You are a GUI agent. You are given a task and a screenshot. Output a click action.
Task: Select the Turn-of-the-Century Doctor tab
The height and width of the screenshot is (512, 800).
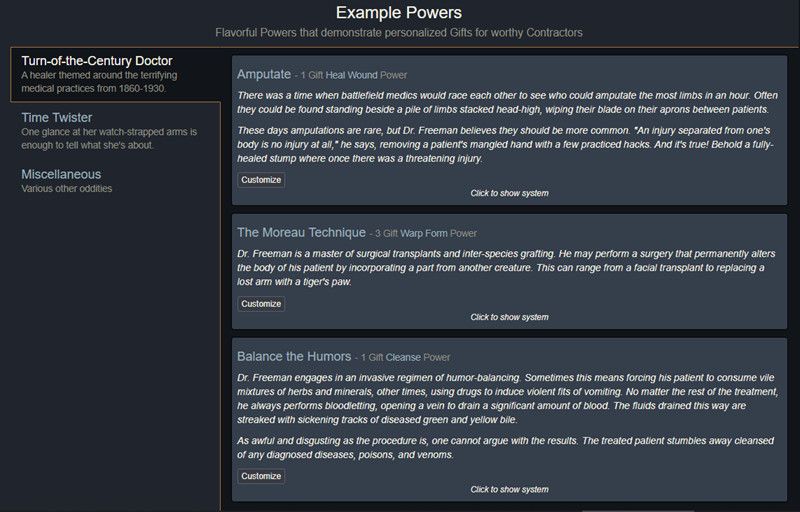pyautogui.click(x=115, y=74)
